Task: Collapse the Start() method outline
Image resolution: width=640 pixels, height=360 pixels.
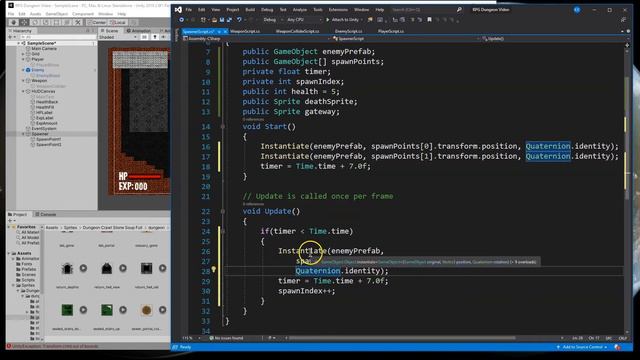Action: (x=223, y=127)
